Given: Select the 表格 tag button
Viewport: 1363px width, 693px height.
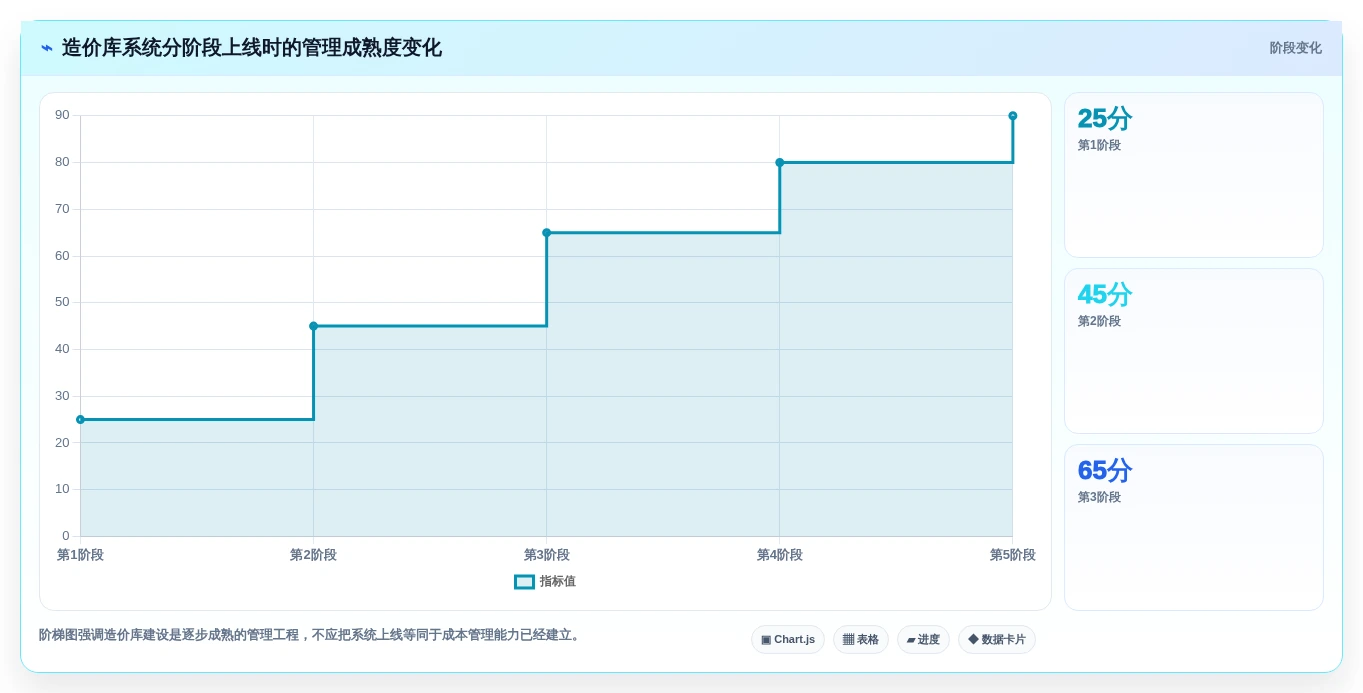Looking at the screenshot, I should 861,640.
